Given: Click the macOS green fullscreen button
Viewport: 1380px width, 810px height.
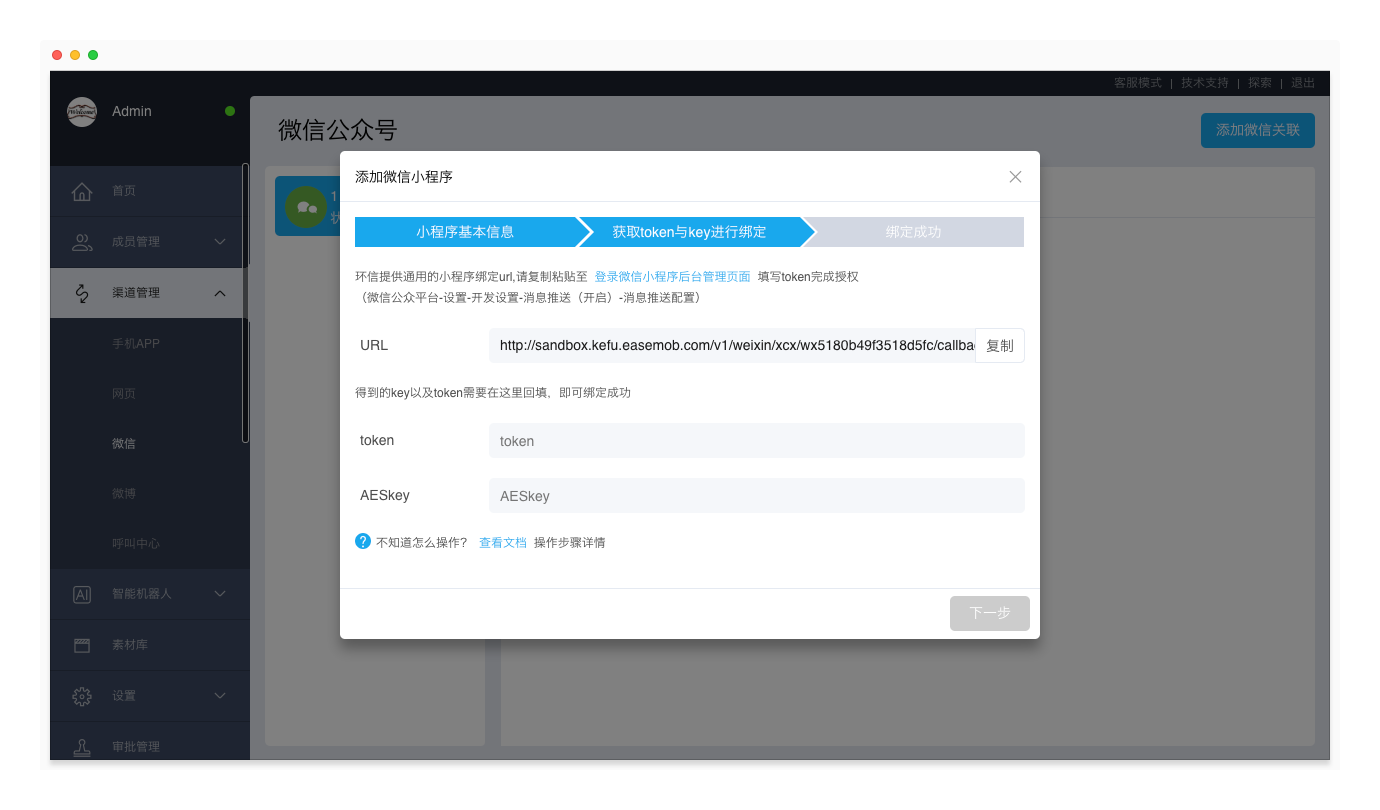Looking at the screenshot, I should (93, 55).
